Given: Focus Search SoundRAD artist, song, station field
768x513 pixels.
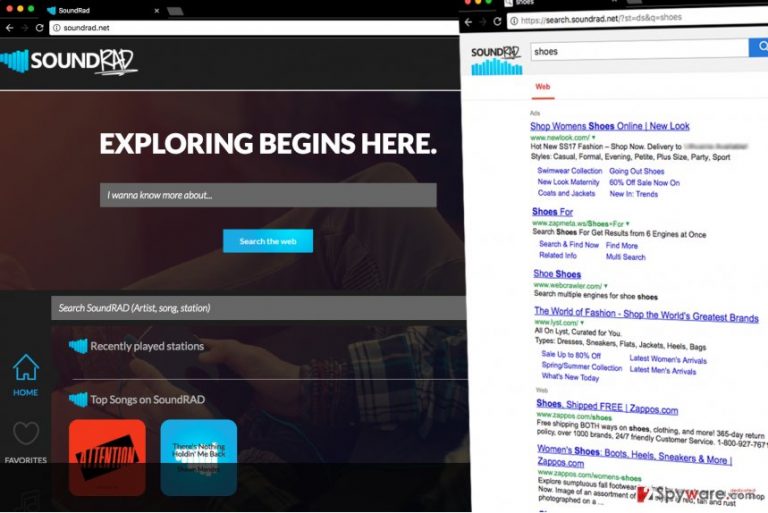Looking at the screenshot, I should click(x=259, y=308).
